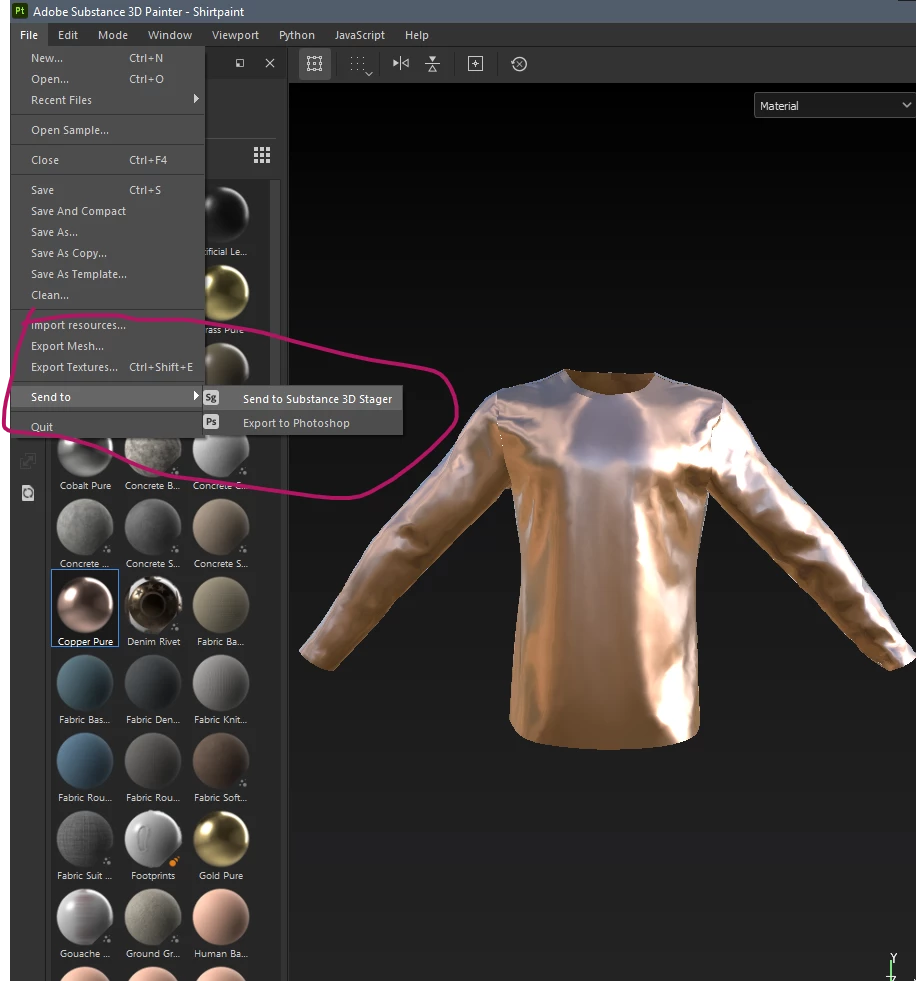Choose Save As Template... entry
The width and height of the screenshot is (916, 981).
tap(108, 274)
